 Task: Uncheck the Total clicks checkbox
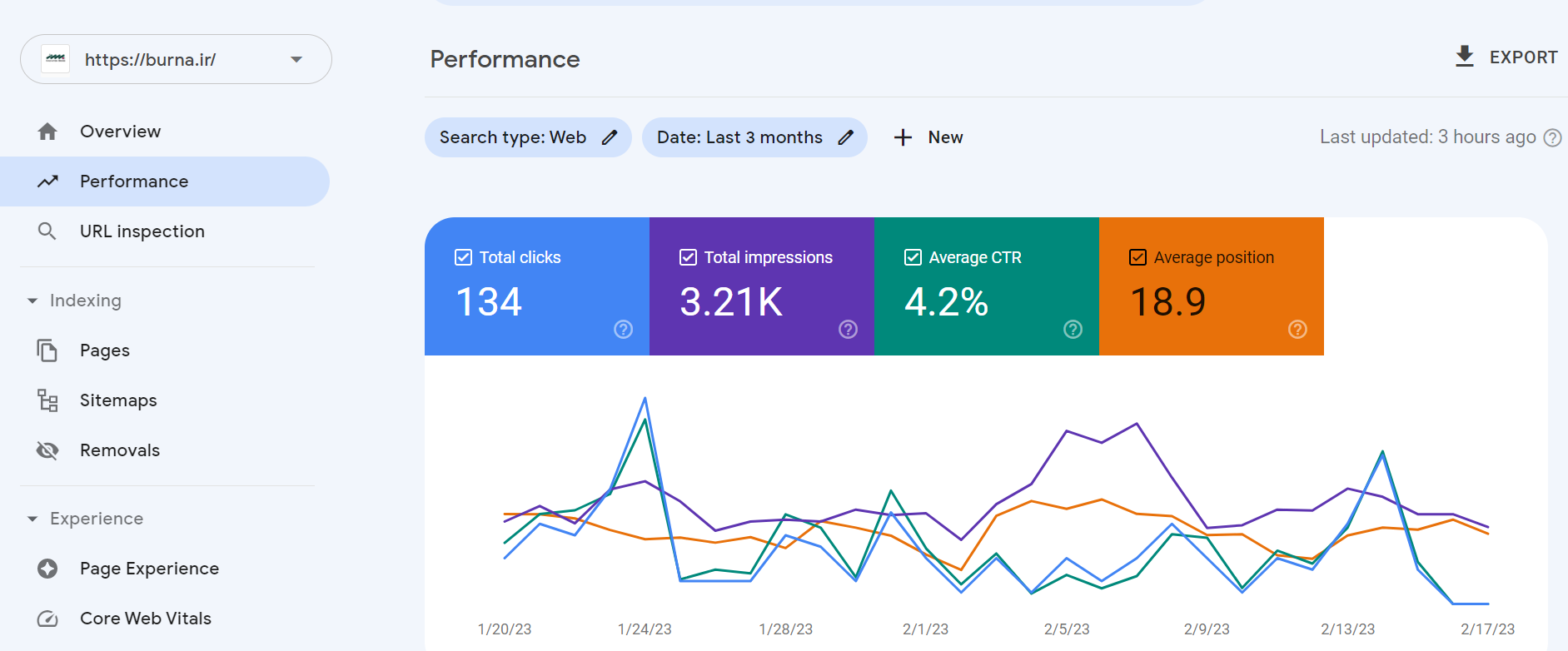tap(464, 257)
